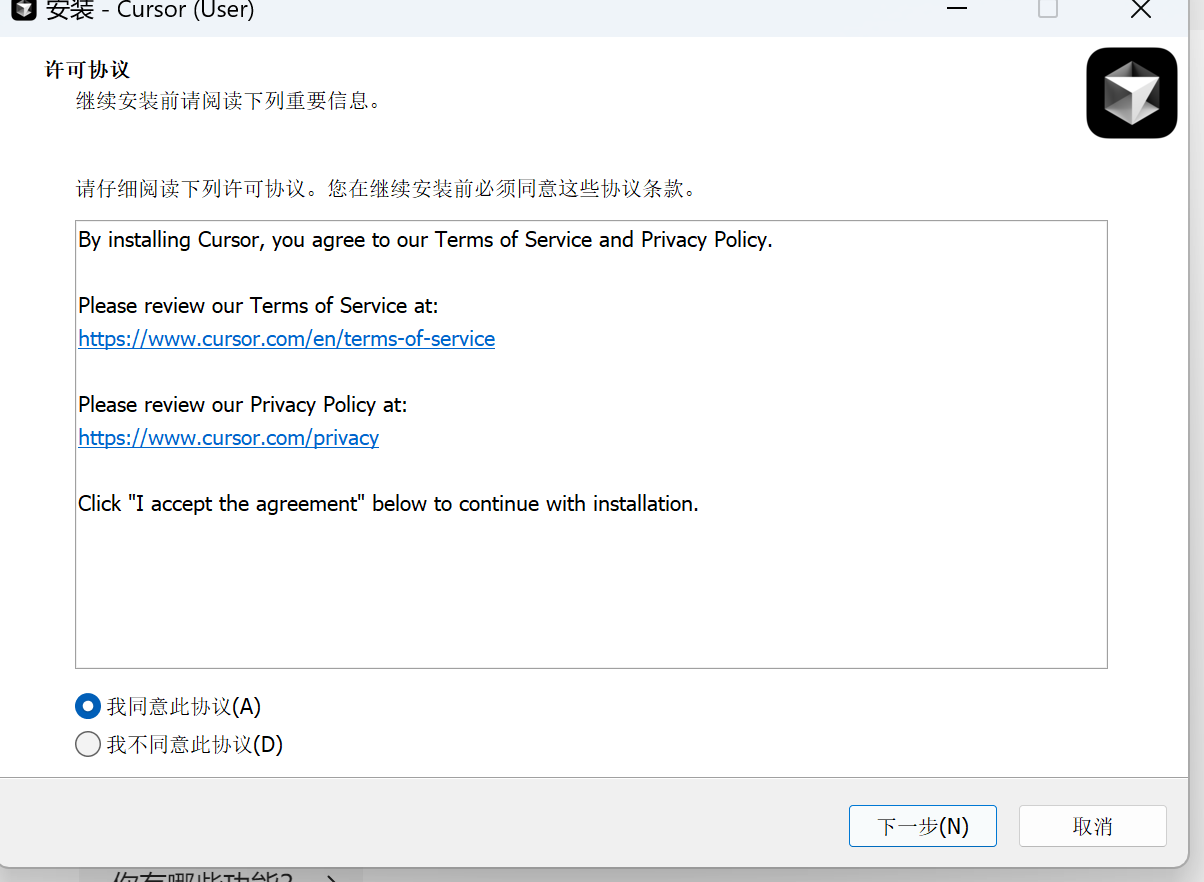This screenshot has height=882, width=1204.
Task: Click text "继续安装前请阅读下列重要信息。"
Action: coord(229,101)
